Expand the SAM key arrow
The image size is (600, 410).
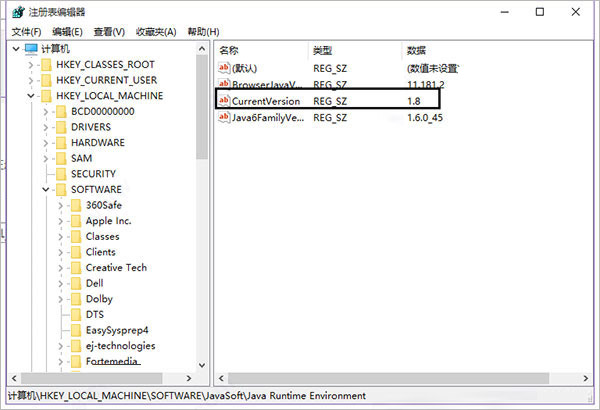46,158
